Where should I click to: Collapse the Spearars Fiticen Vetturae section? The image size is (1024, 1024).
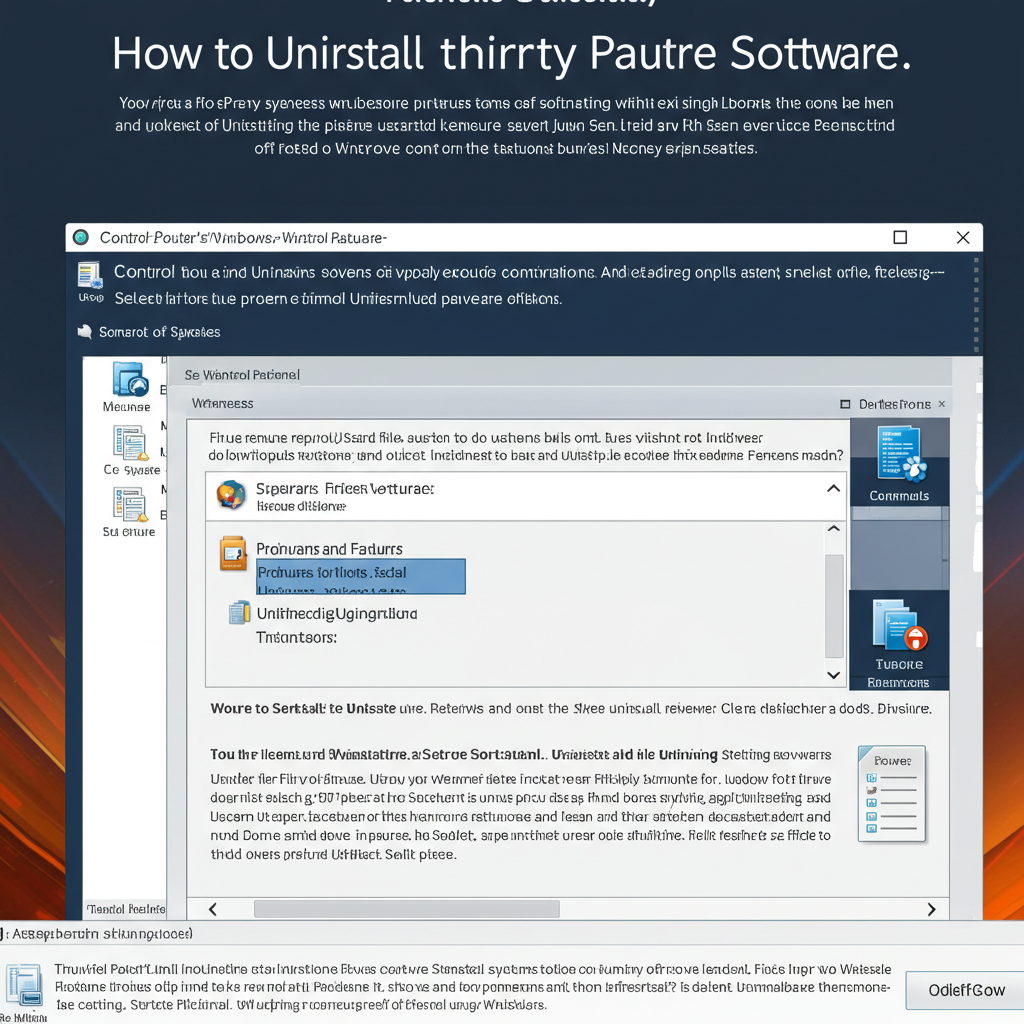coord(833,488)
